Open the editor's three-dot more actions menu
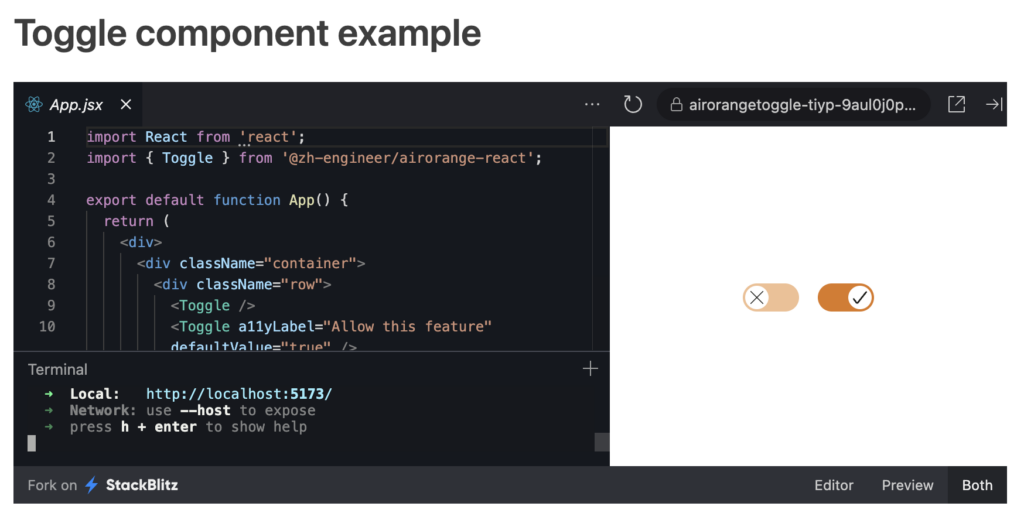The height and width of the screenshot is (520, 1024). coord(592,104)
